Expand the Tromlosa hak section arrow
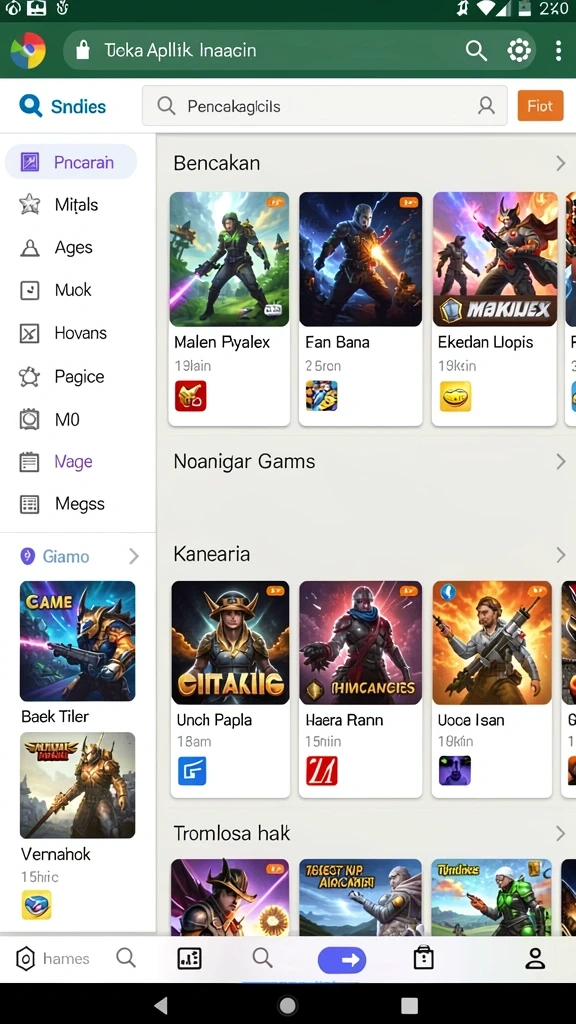Screen dimensions: 576x1024 pos(560,833)
